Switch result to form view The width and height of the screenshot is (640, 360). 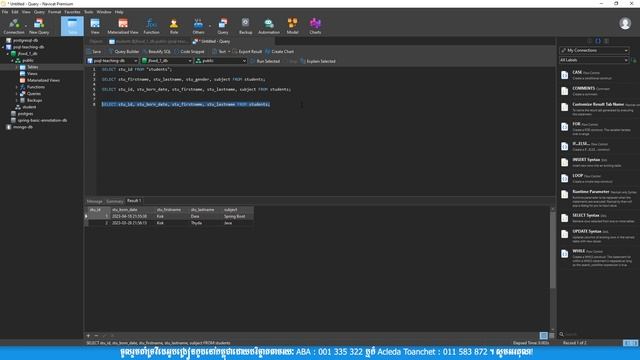(551, 336)
